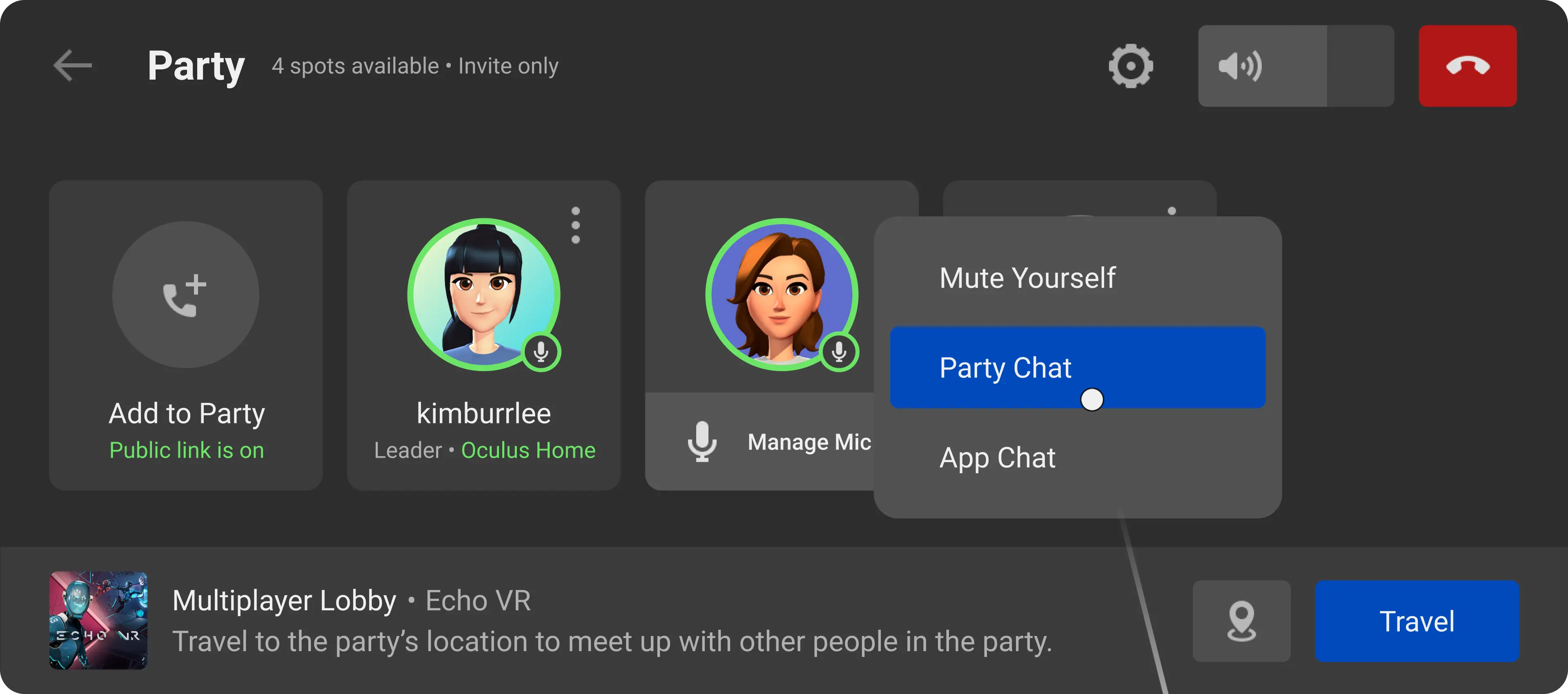Expand Party settings with gear icon
The height and width of the screenshot is (694, 1568).
1132,66
